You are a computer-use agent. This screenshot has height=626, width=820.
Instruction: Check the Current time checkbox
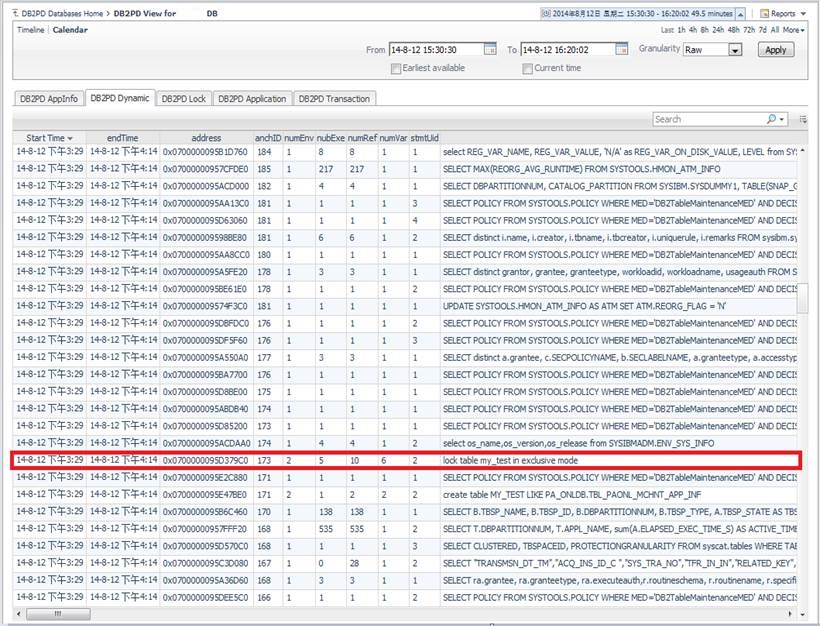(x=527, y=68)
